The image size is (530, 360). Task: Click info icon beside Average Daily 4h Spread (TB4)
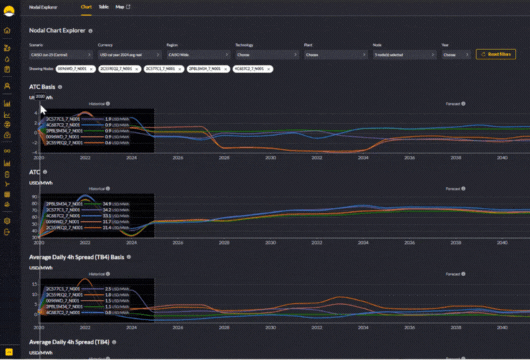[114, 342]
